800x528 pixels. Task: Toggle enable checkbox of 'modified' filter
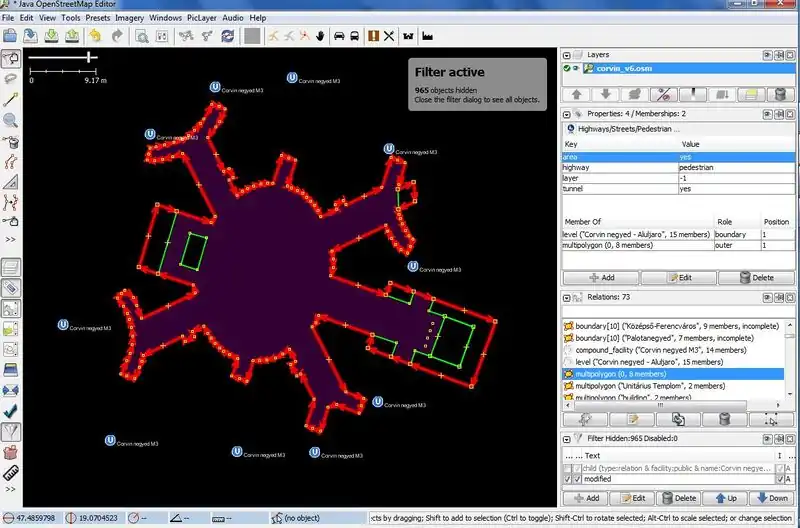(x=569, y=480)
